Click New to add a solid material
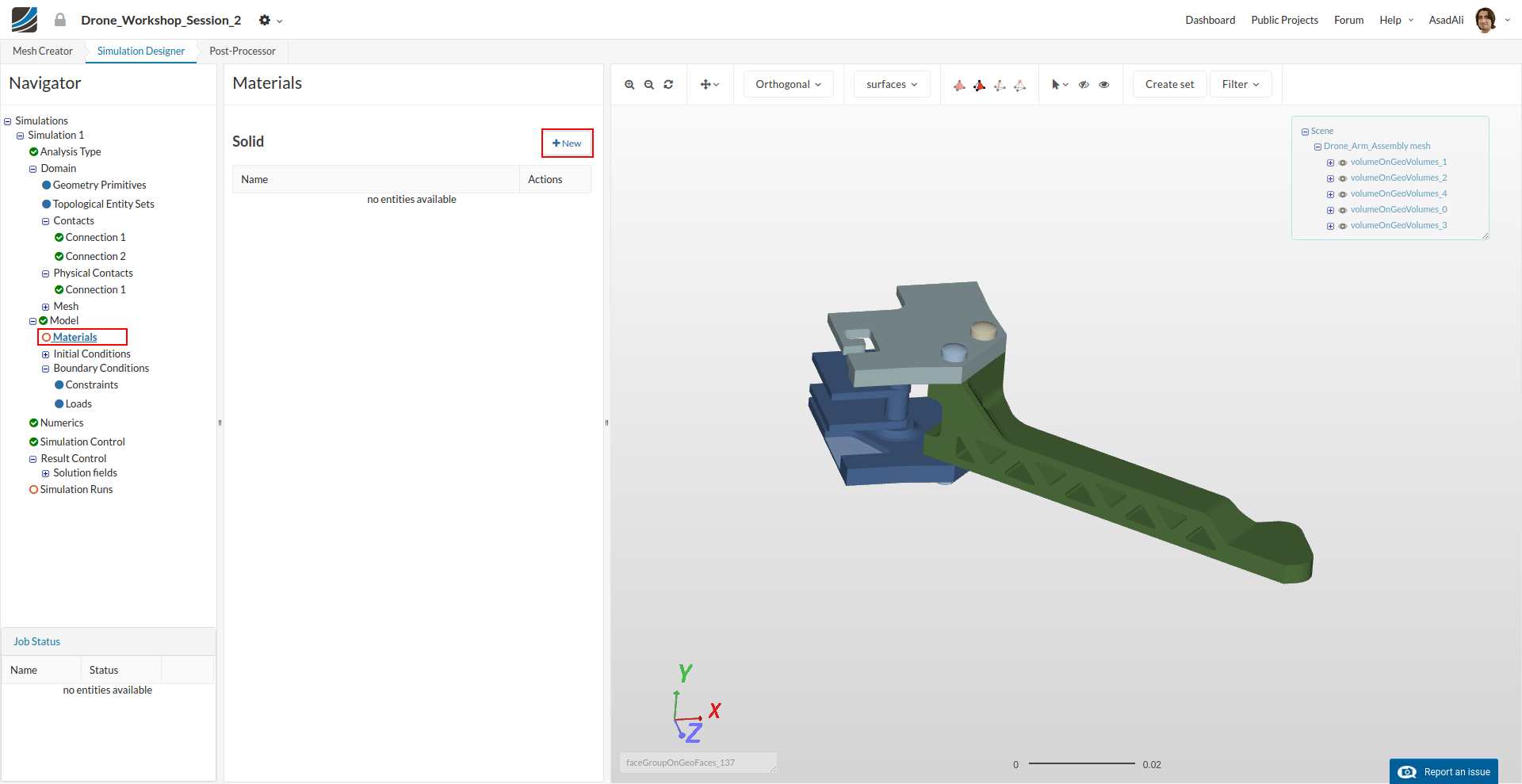The width and height of the screenshot is (1522, 784). pyautogui.click(x=567, y=143)
